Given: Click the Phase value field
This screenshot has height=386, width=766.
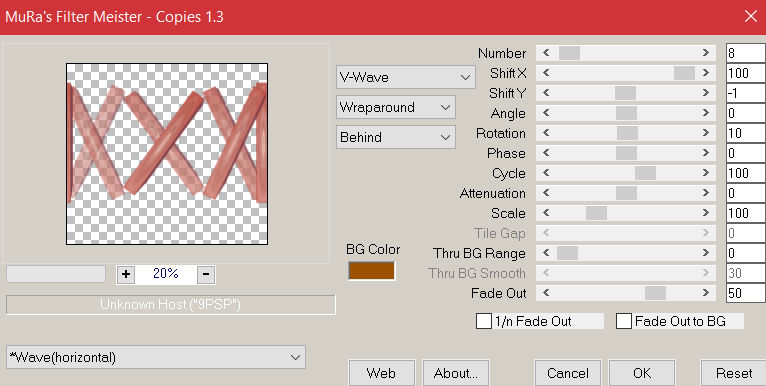Looking at the screenshot, I should (x=745, y=153).
